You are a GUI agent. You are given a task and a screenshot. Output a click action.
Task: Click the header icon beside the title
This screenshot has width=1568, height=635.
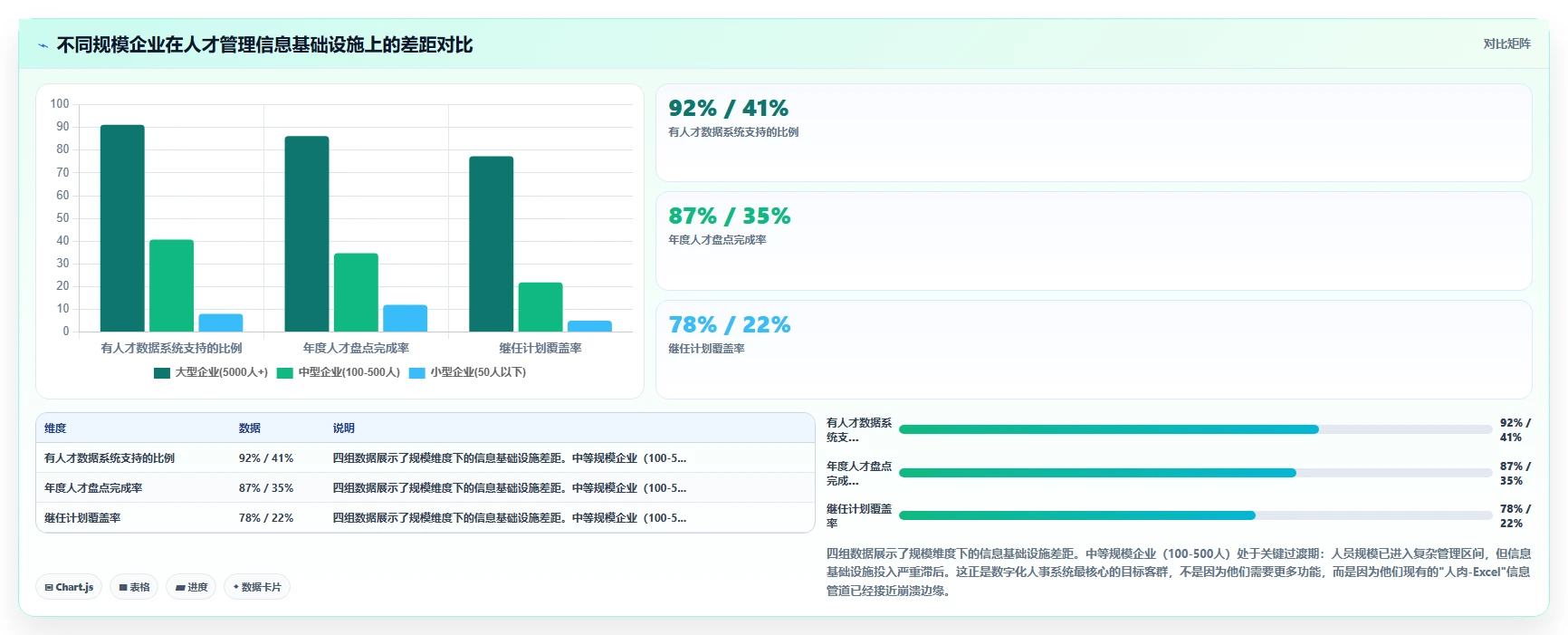pos(43,45)
